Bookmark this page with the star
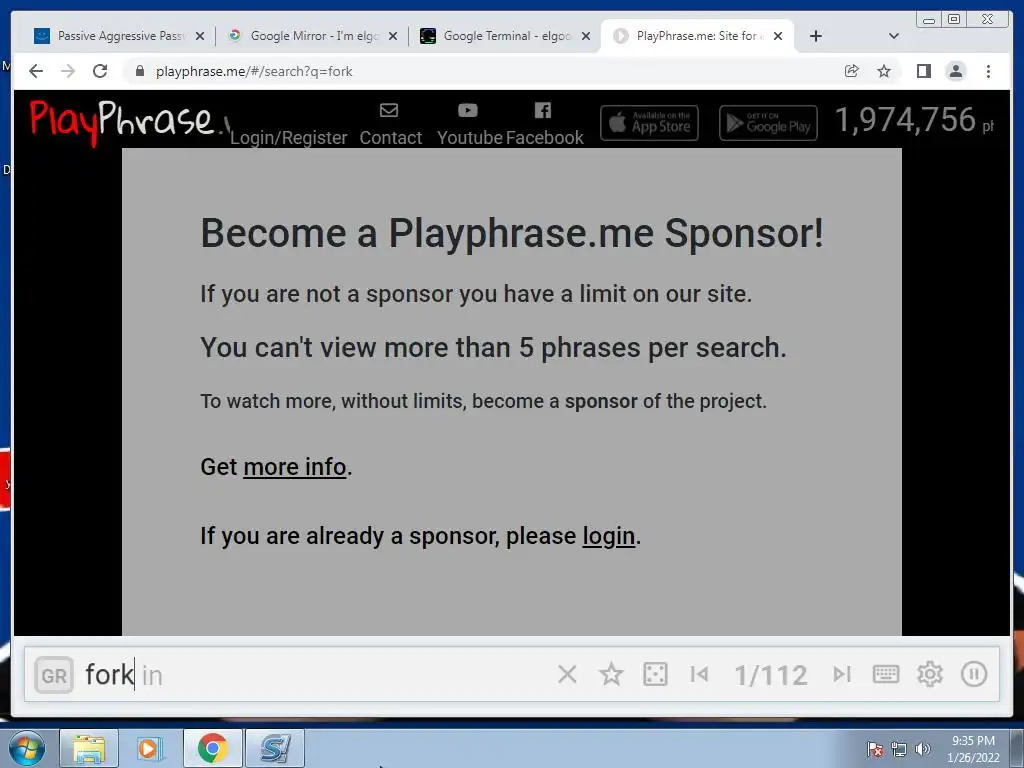This screenshot has height=768, width=1024. 884,71
